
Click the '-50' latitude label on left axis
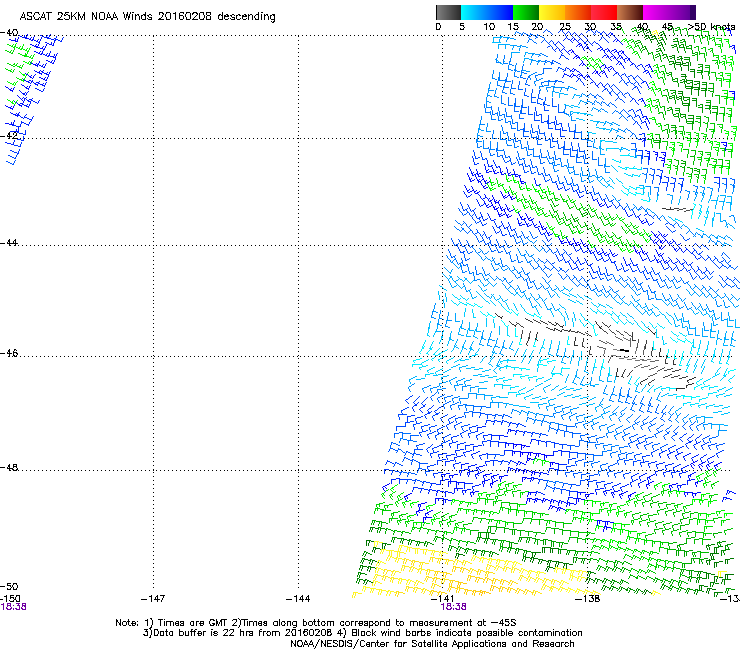[9, 586]
